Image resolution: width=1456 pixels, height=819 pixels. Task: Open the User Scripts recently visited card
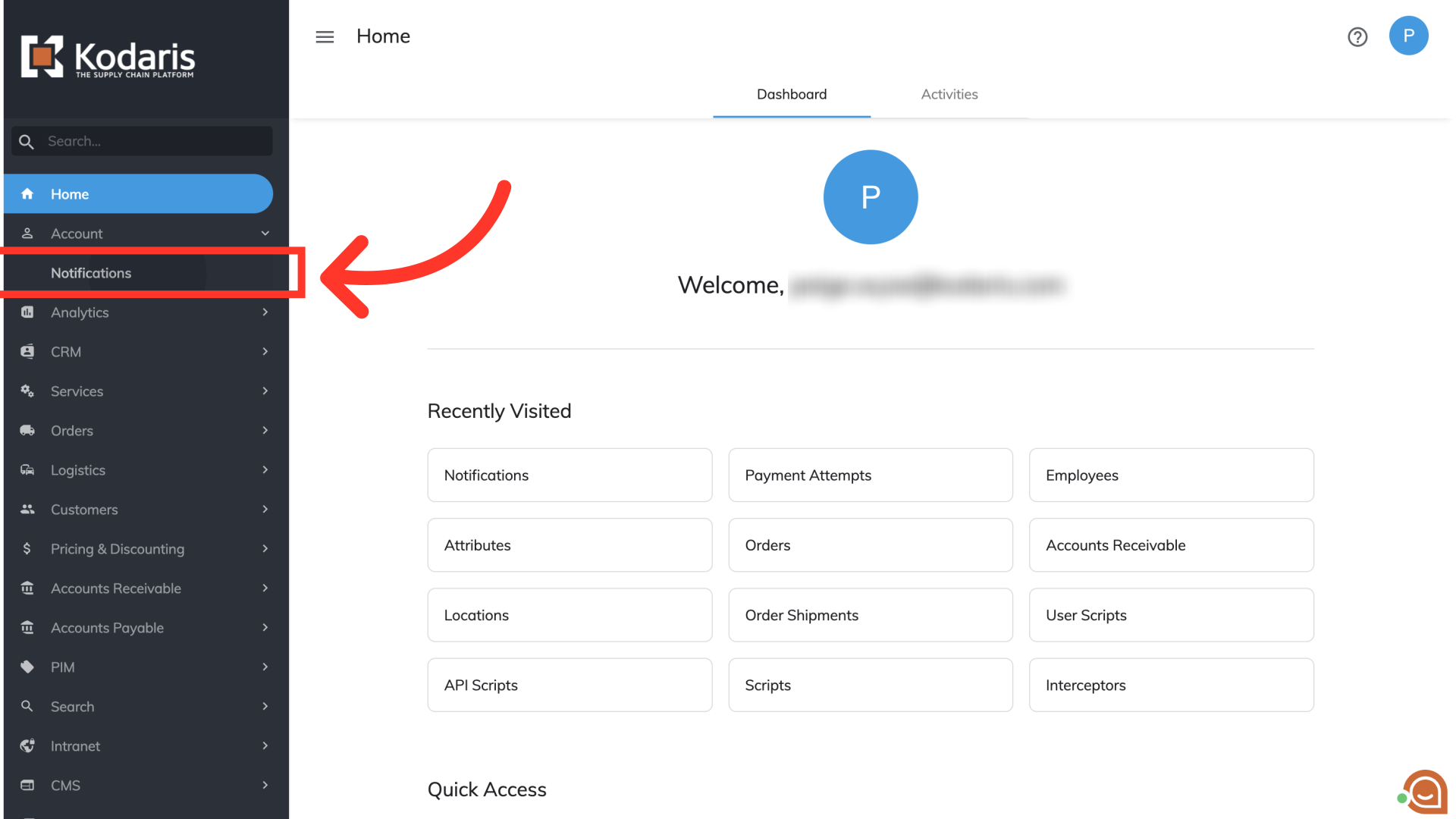(x=1171, y=615)
